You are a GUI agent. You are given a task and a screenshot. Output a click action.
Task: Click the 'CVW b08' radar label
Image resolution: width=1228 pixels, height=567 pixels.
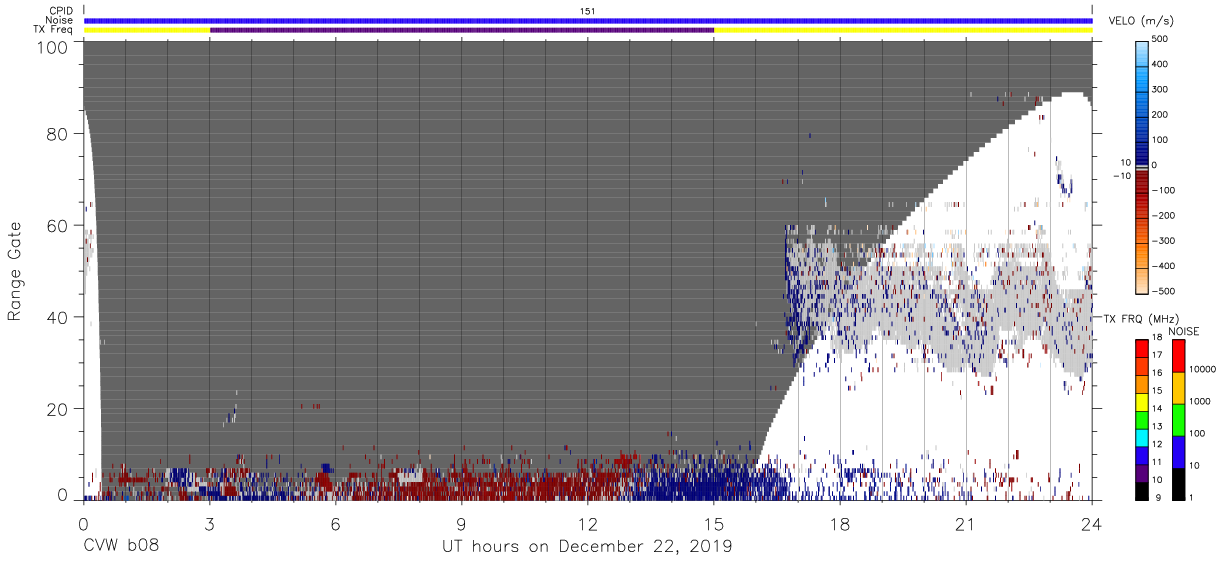pyautogui.click(x=120, y=547)
